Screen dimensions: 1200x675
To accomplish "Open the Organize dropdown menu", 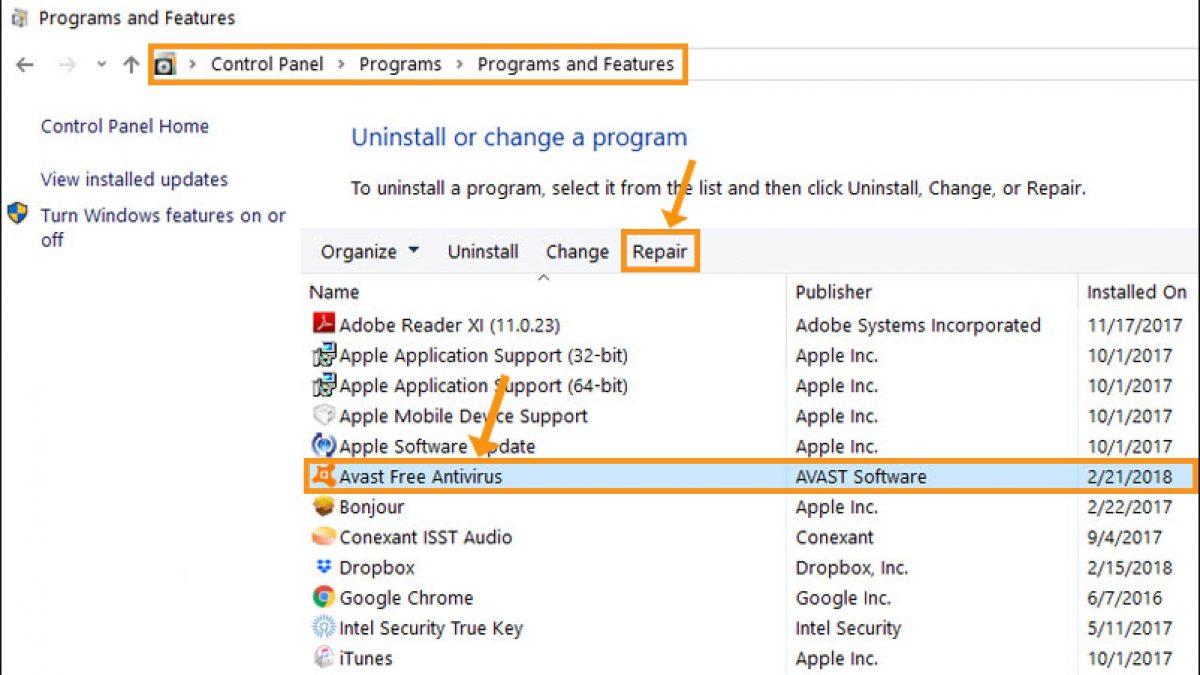I will point(369,252).
